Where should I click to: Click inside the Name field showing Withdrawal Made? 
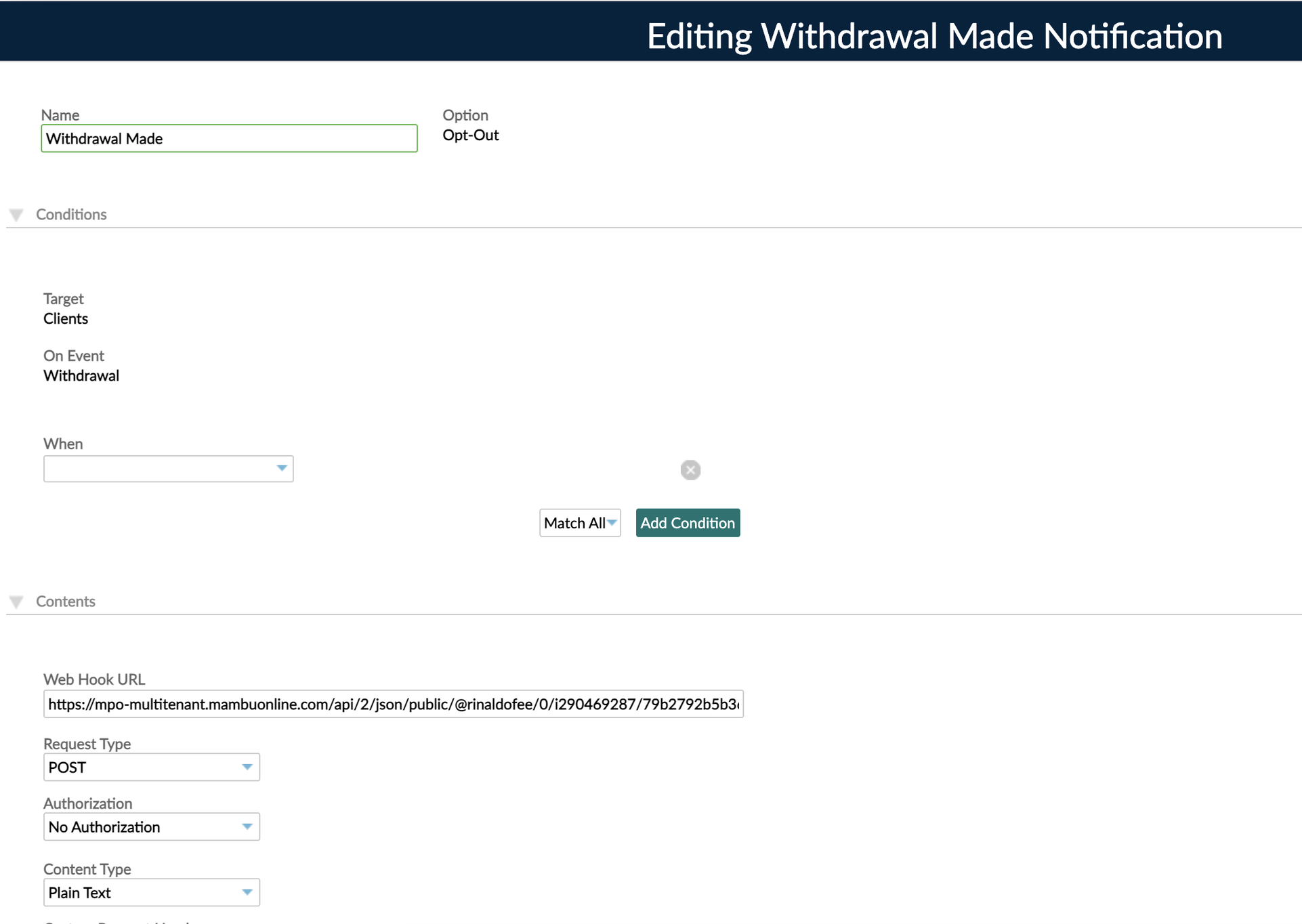coord(228,138)
